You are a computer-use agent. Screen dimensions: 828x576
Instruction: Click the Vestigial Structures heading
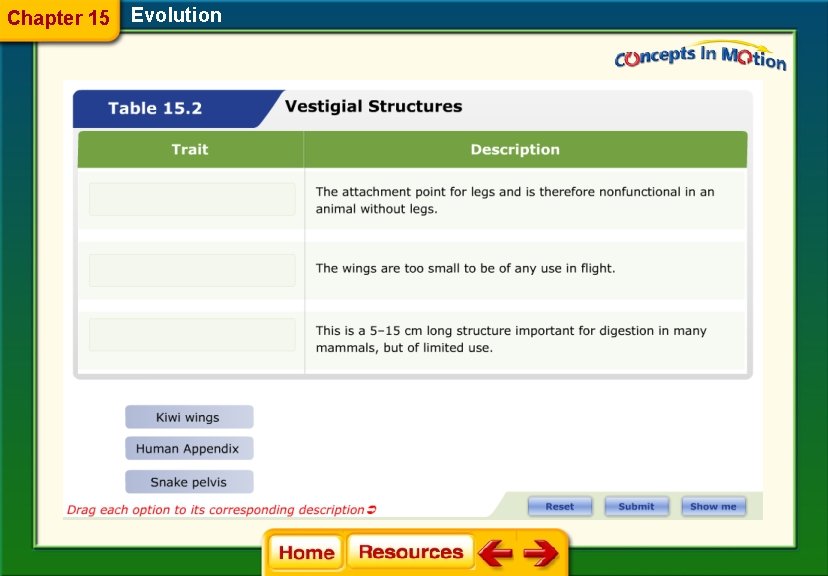click(x=373, y=106)
